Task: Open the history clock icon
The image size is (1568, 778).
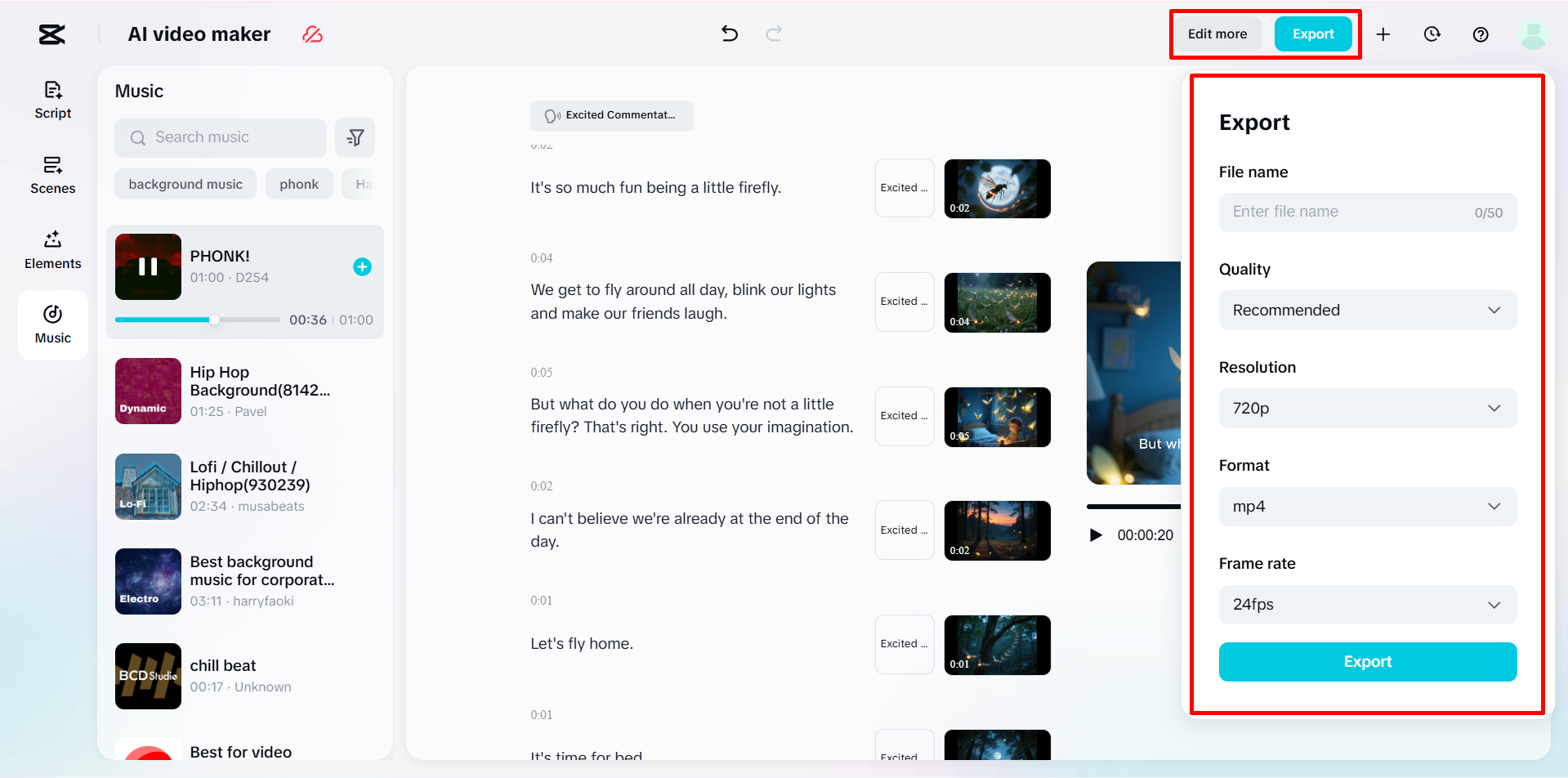Action: coord(1432,34)
